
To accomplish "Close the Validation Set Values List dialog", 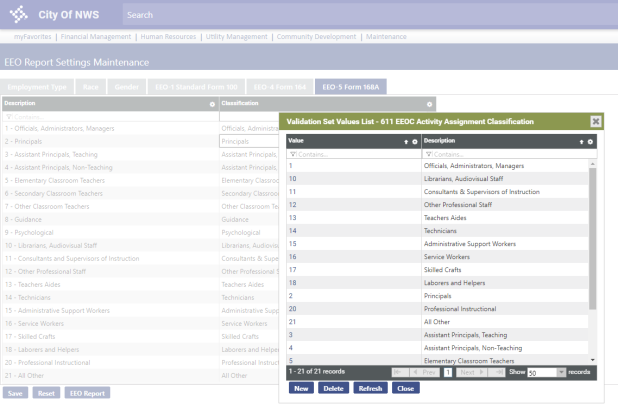I will (596, 121).
